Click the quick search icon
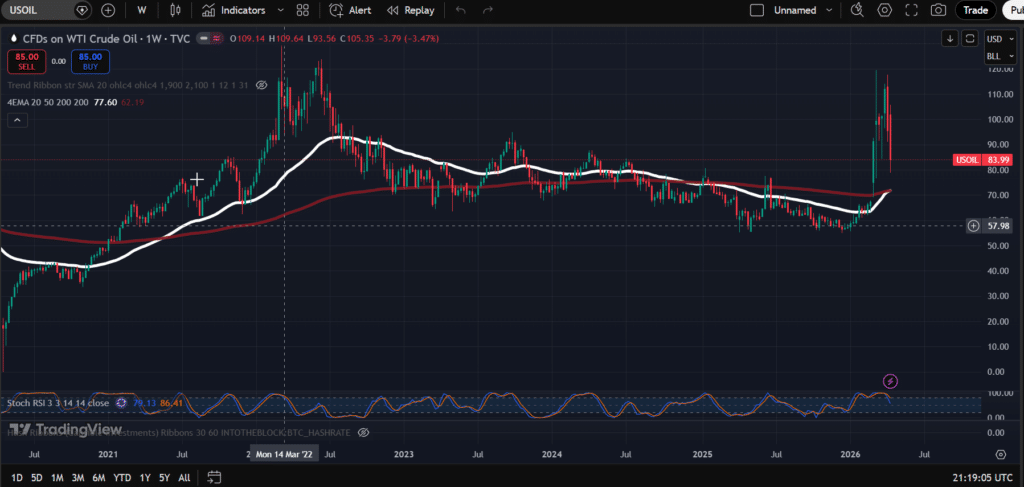 coord(857,10)
